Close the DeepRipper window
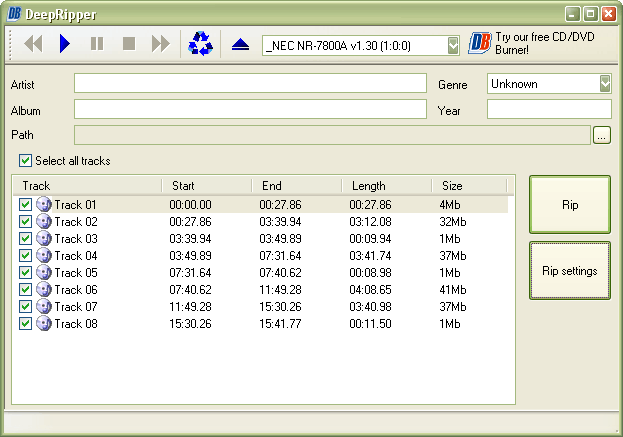This screenshot has width=623, height=437. click(608, 14)
